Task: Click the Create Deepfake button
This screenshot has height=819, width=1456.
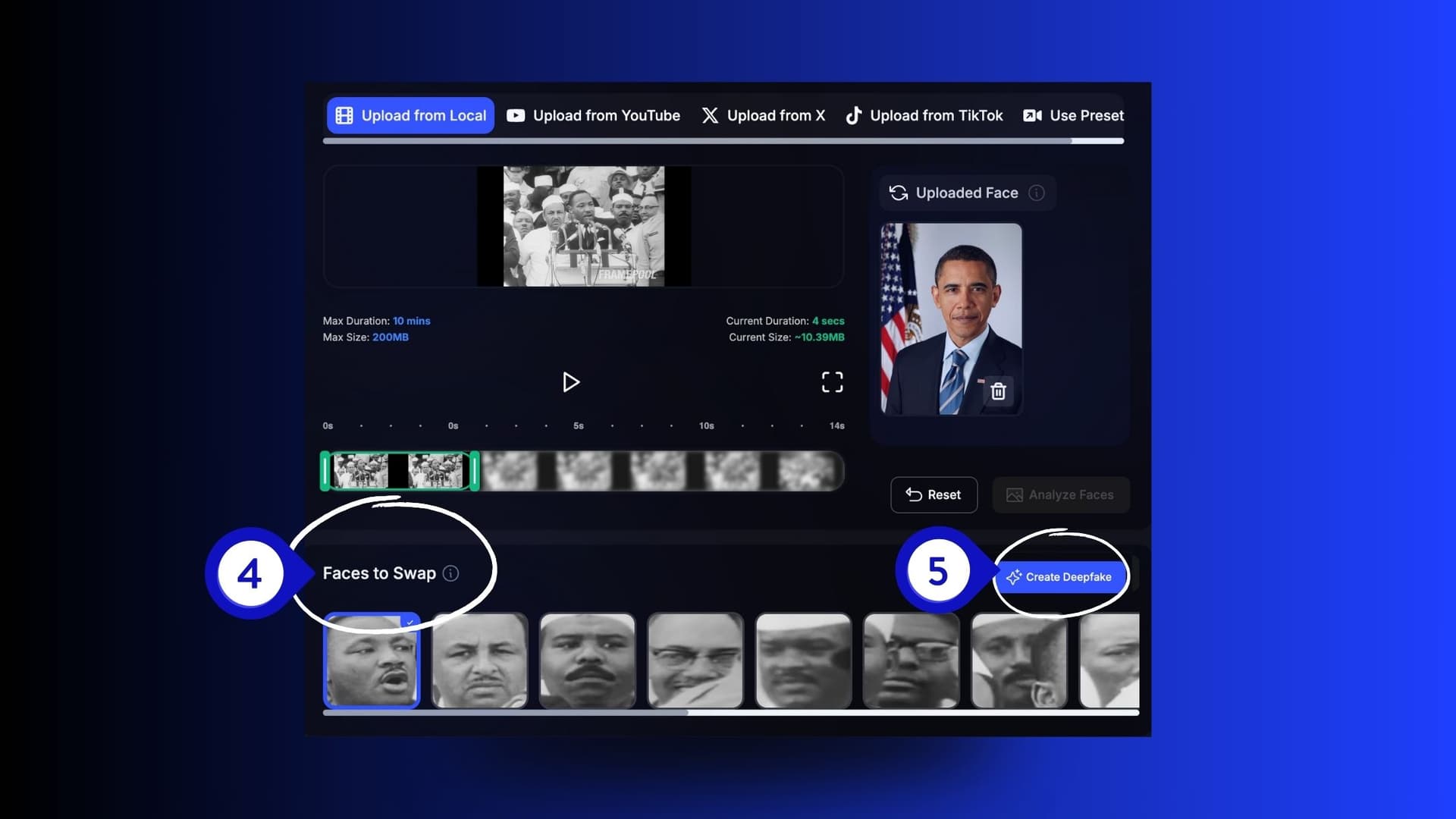Action: pyautogui.click(x=1059, y=577)
